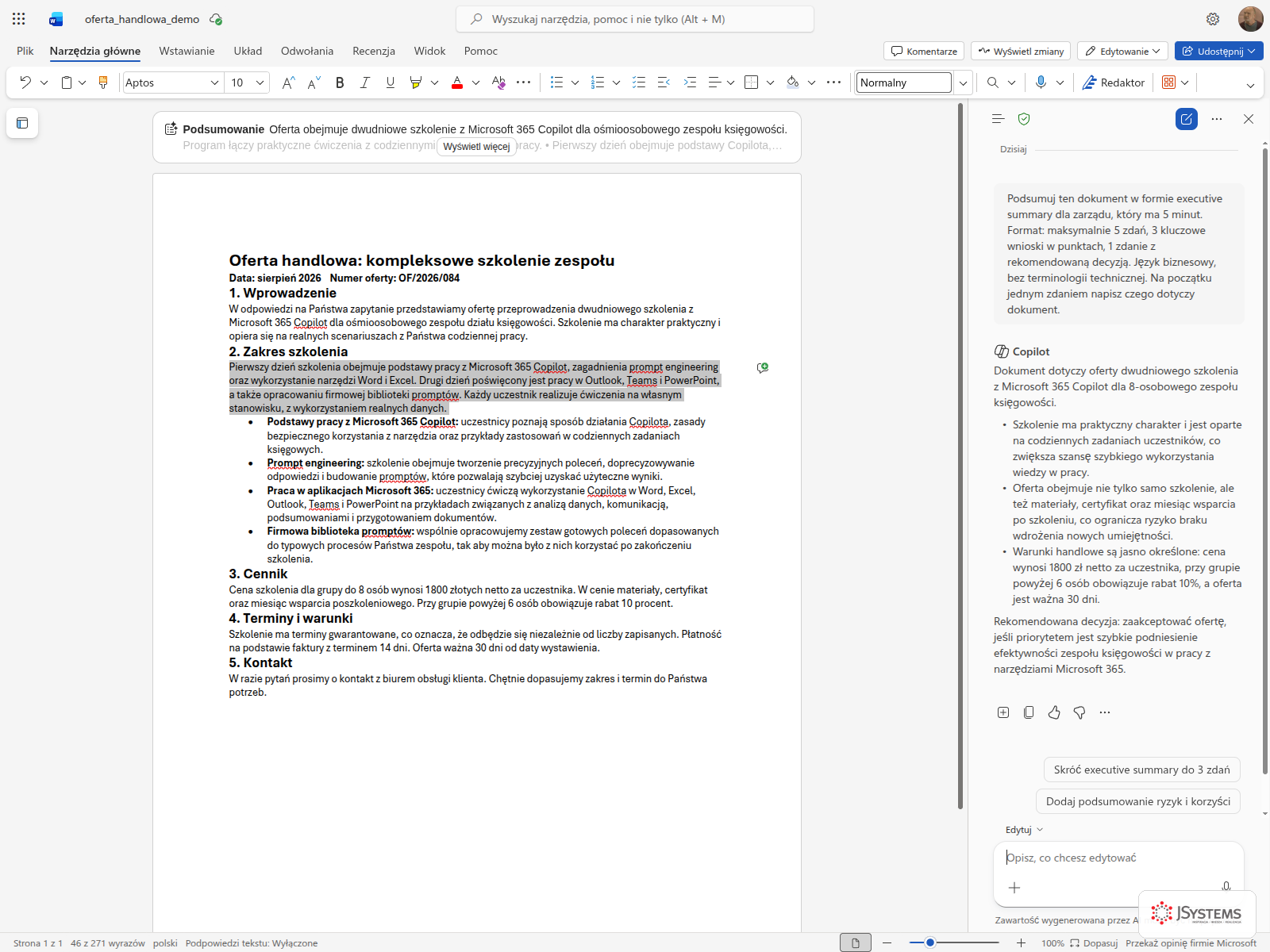Image resolution: width=1270 pixels, height=952 pixels.
Task: Apply the yellow text highlight color
Action: coord(415,83)
